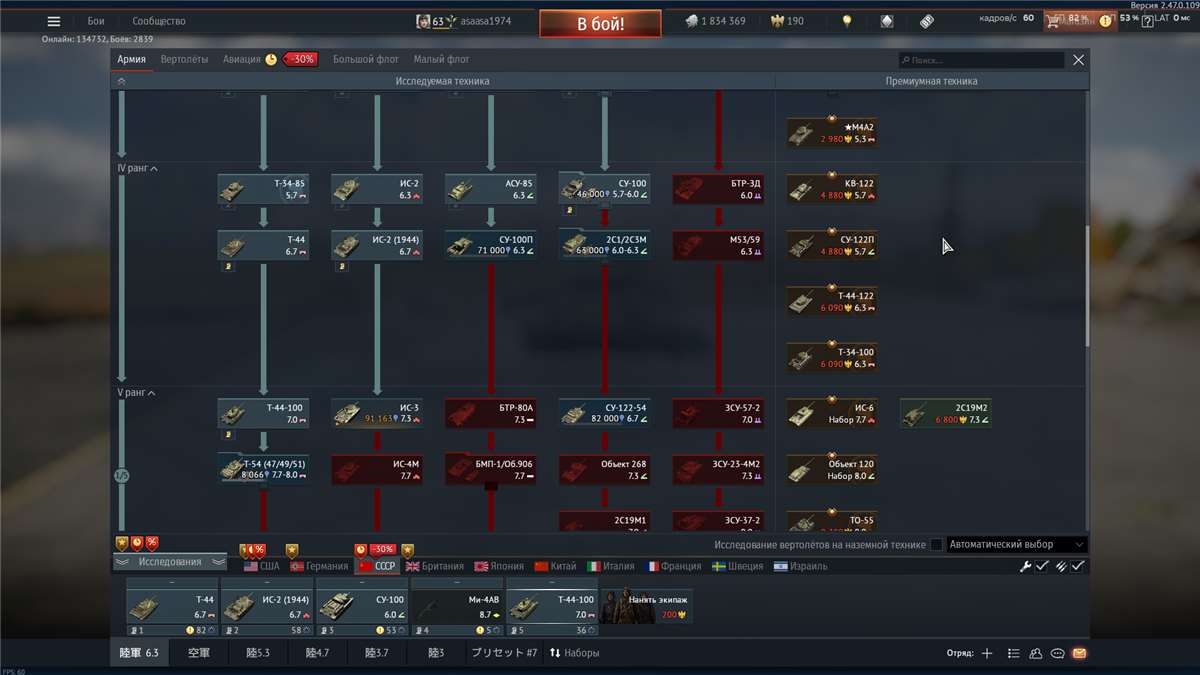Select М53/59 vehicle card
This screenshot has width=1200, height=675.
719,245
